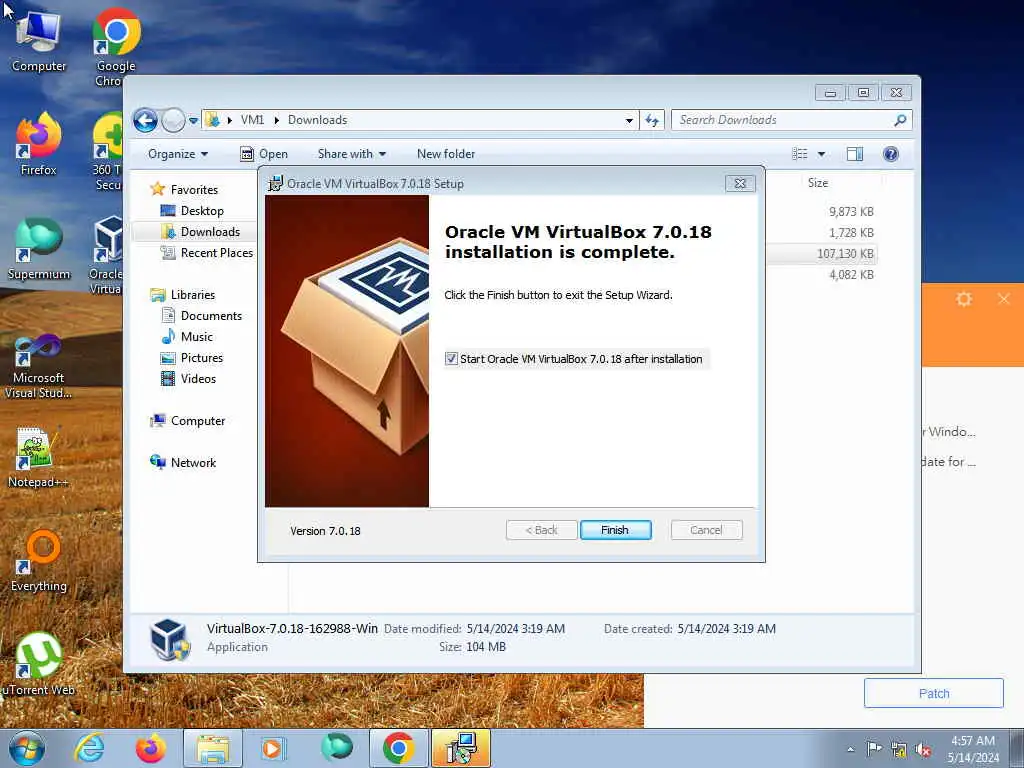The width and height of the screenshot is (1024, 768).
Task: Open the view options dropdown arrow
Action: (x=822, y=154)
